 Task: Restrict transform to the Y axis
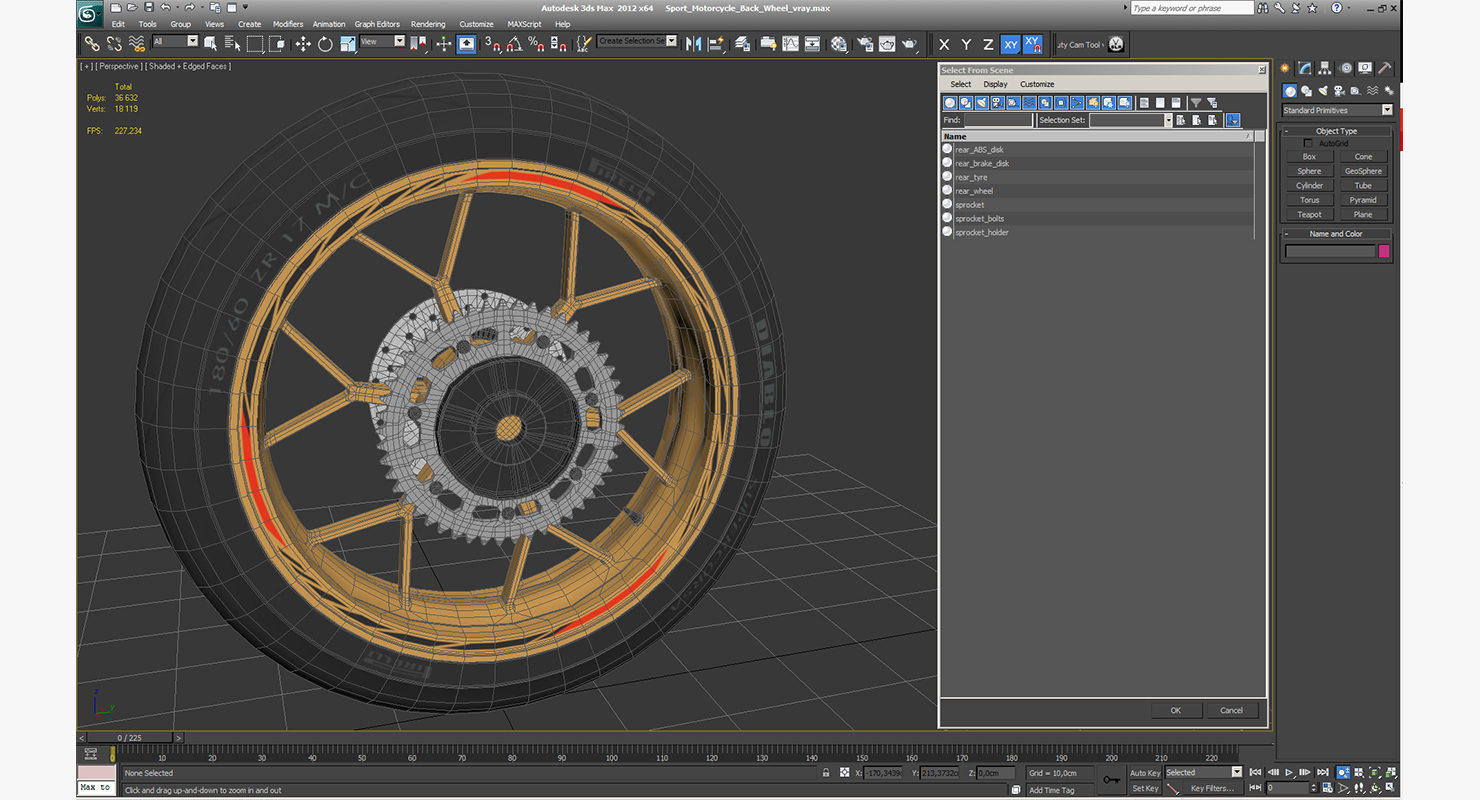[x=966, y=44]
